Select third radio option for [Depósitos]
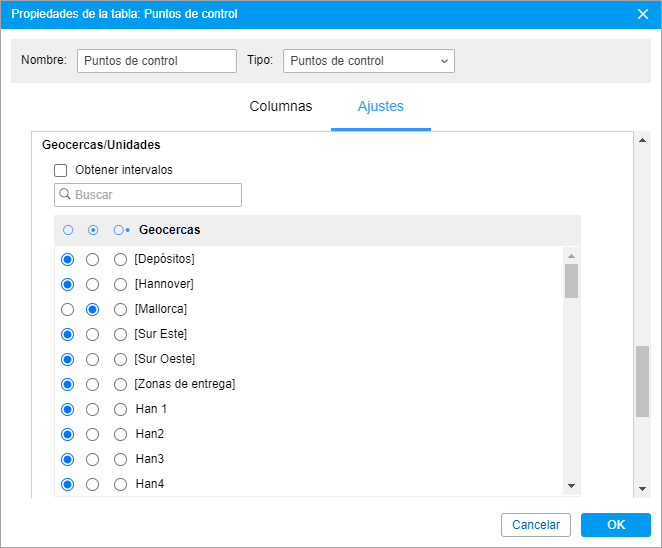662x548 pixels. [x=120, y=260]
